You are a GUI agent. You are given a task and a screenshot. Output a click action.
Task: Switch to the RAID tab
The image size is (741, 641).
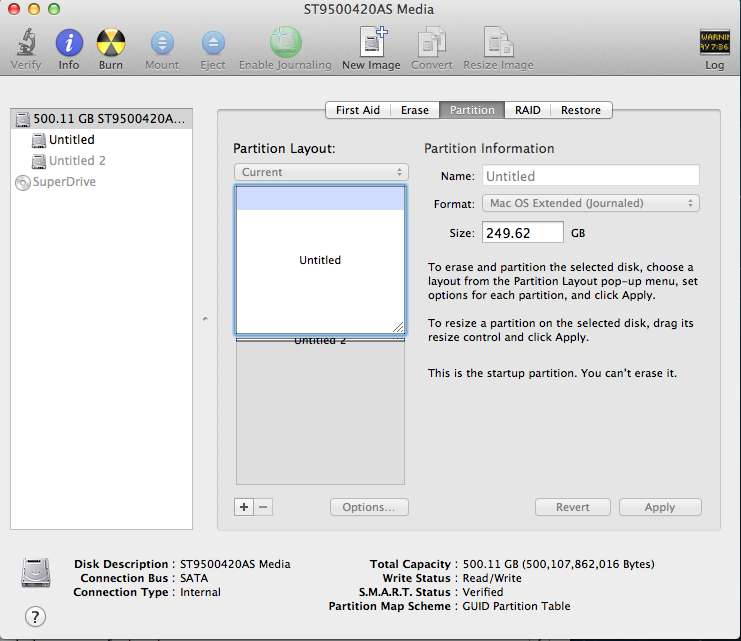[527, 110]
